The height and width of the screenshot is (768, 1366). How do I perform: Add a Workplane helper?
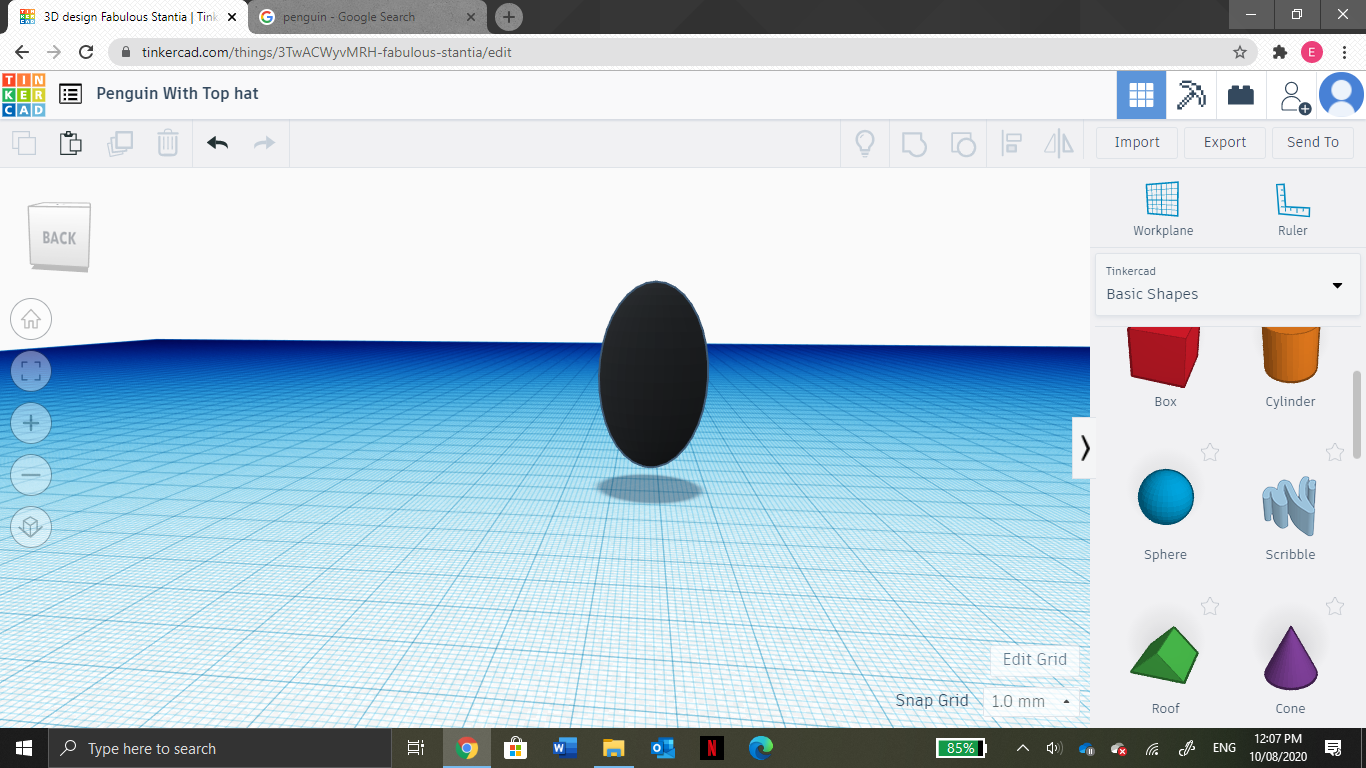pyautogui.click(x=1163, y=205)
